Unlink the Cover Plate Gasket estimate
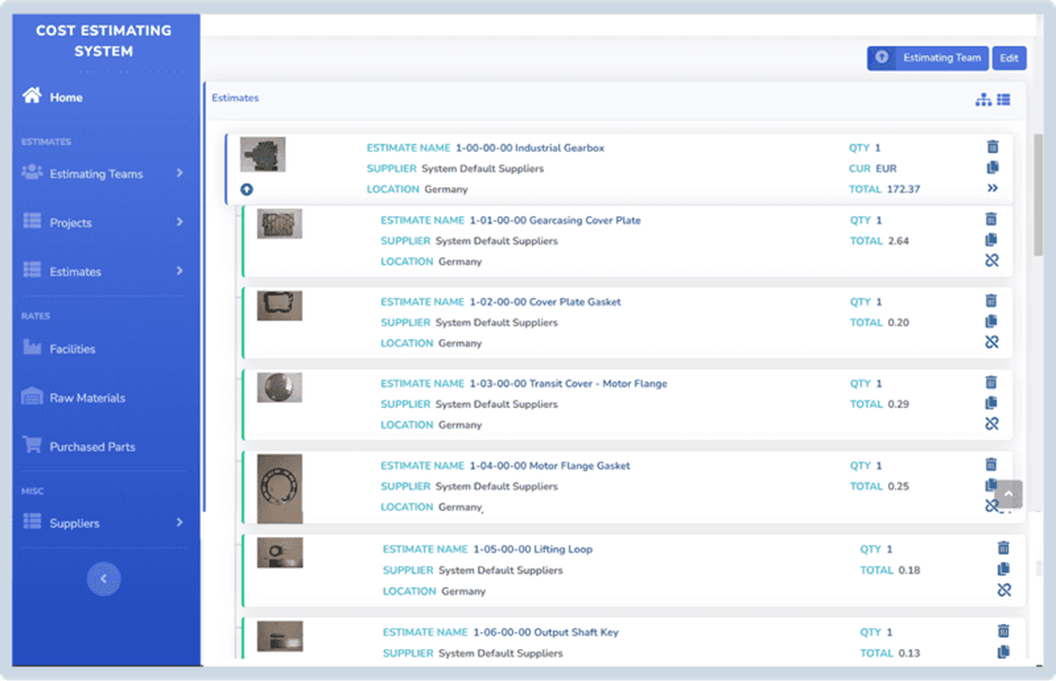The width and height of the screenshot is (1056, 681). 992,342
